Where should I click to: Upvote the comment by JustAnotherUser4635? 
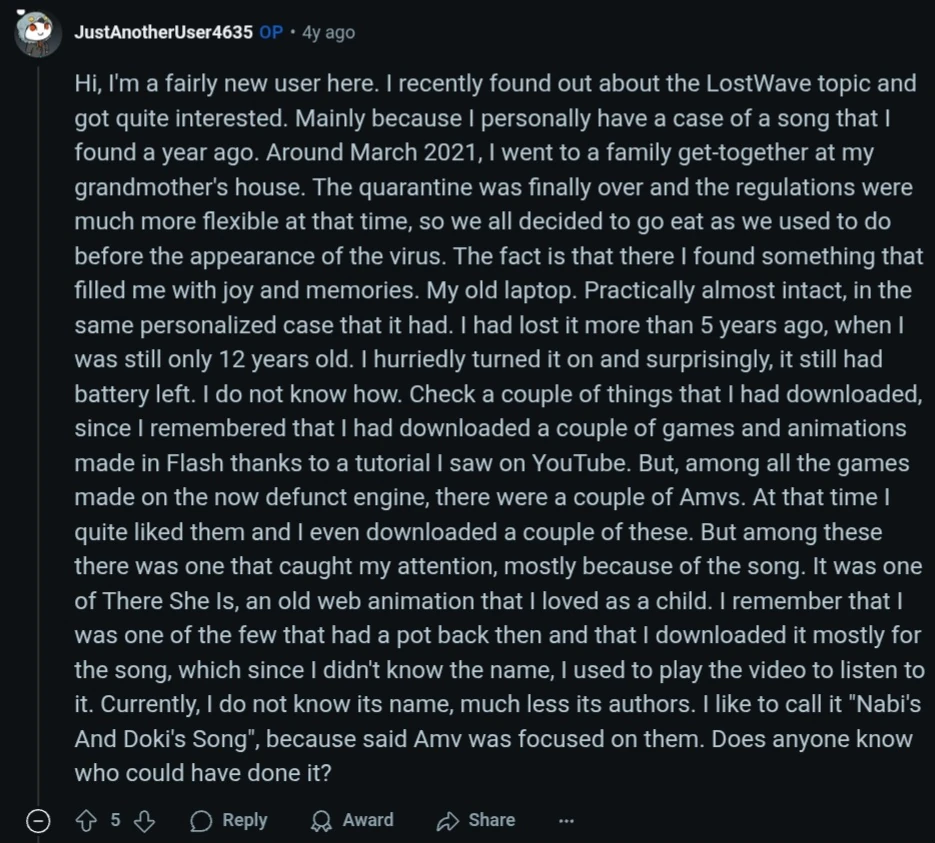86,821
